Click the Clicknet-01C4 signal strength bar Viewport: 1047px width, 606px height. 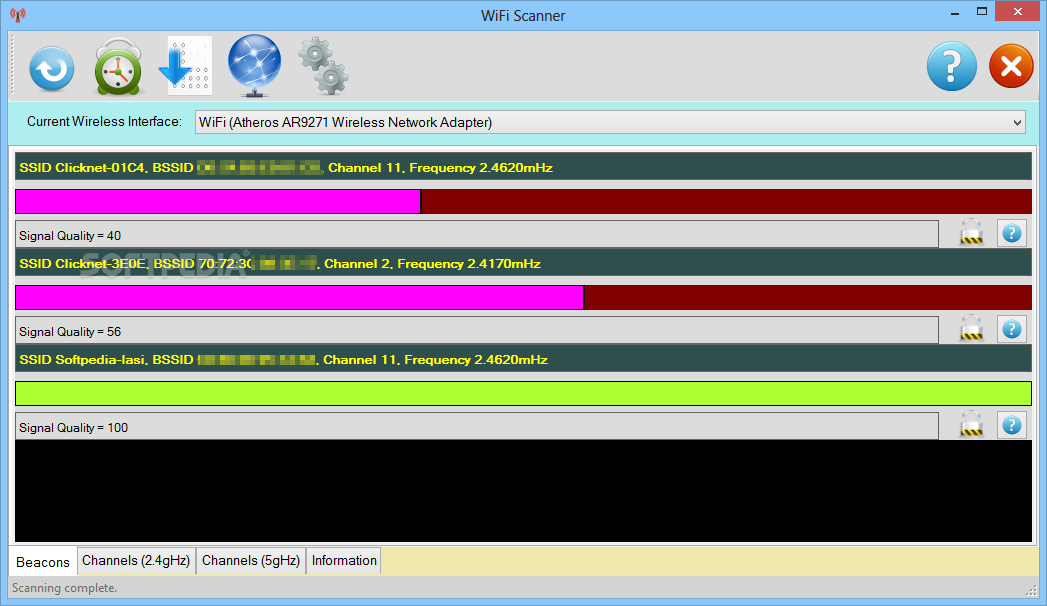pyautogui.click(x=524, y=202)
